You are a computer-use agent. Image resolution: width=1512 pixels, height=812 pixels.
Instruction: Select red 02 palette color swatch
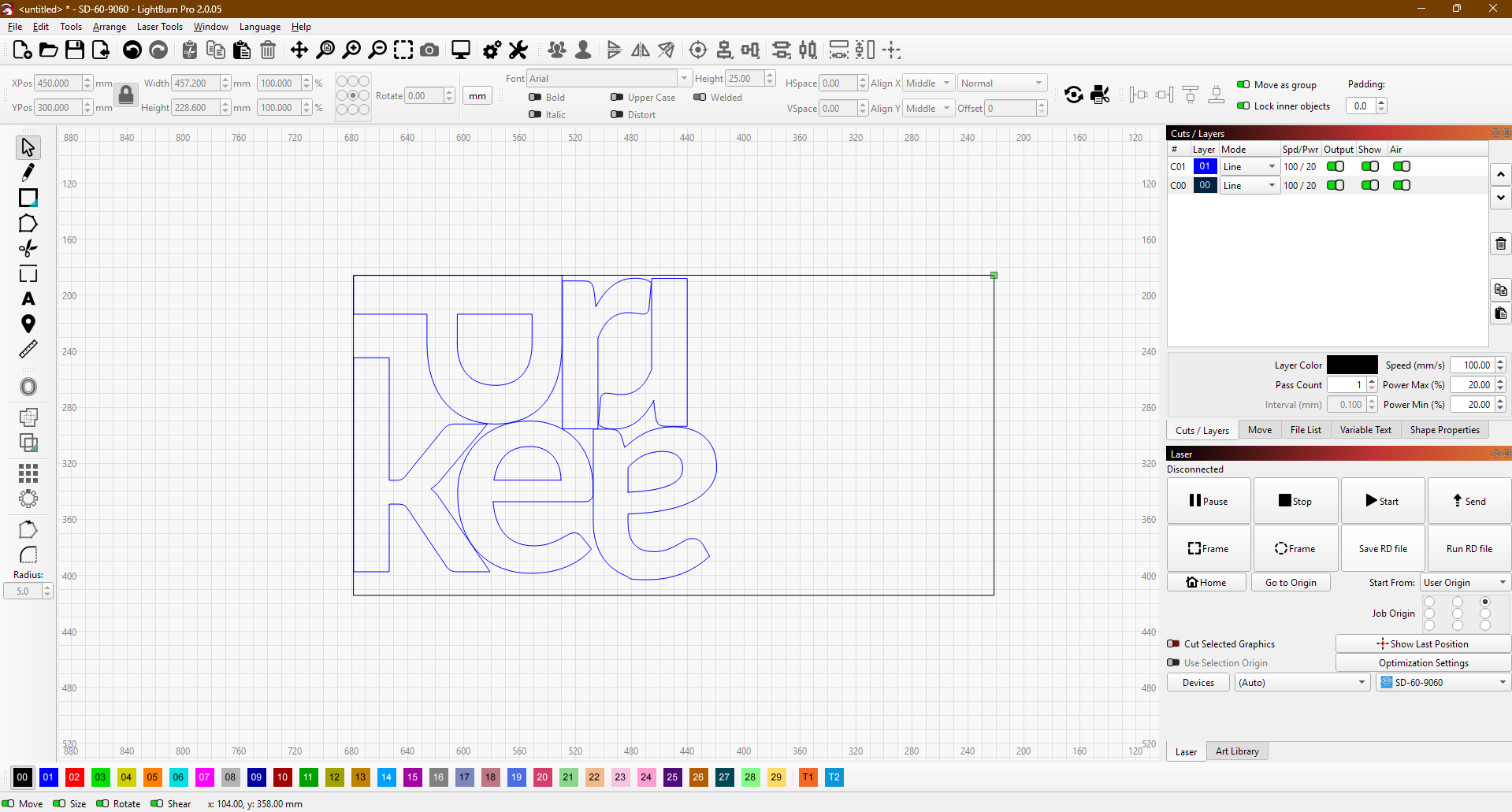[74, 777]
